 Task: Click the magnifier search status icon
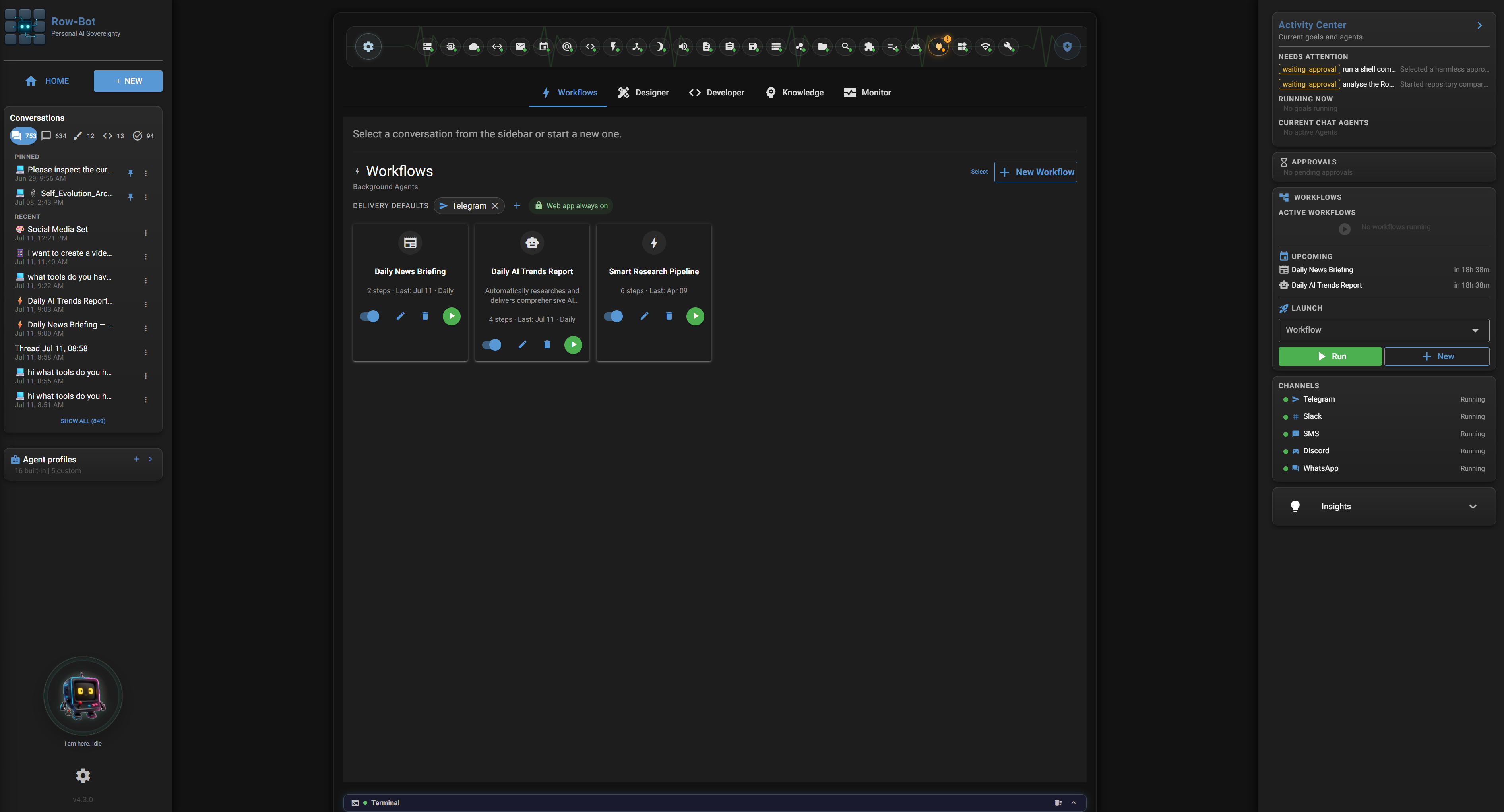(x=846, y=47)
